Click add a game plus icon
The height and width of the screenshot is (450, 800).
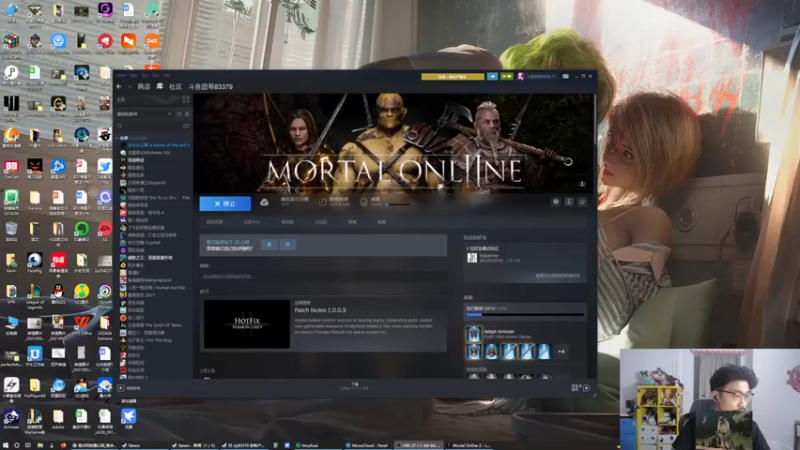point(121,388)
